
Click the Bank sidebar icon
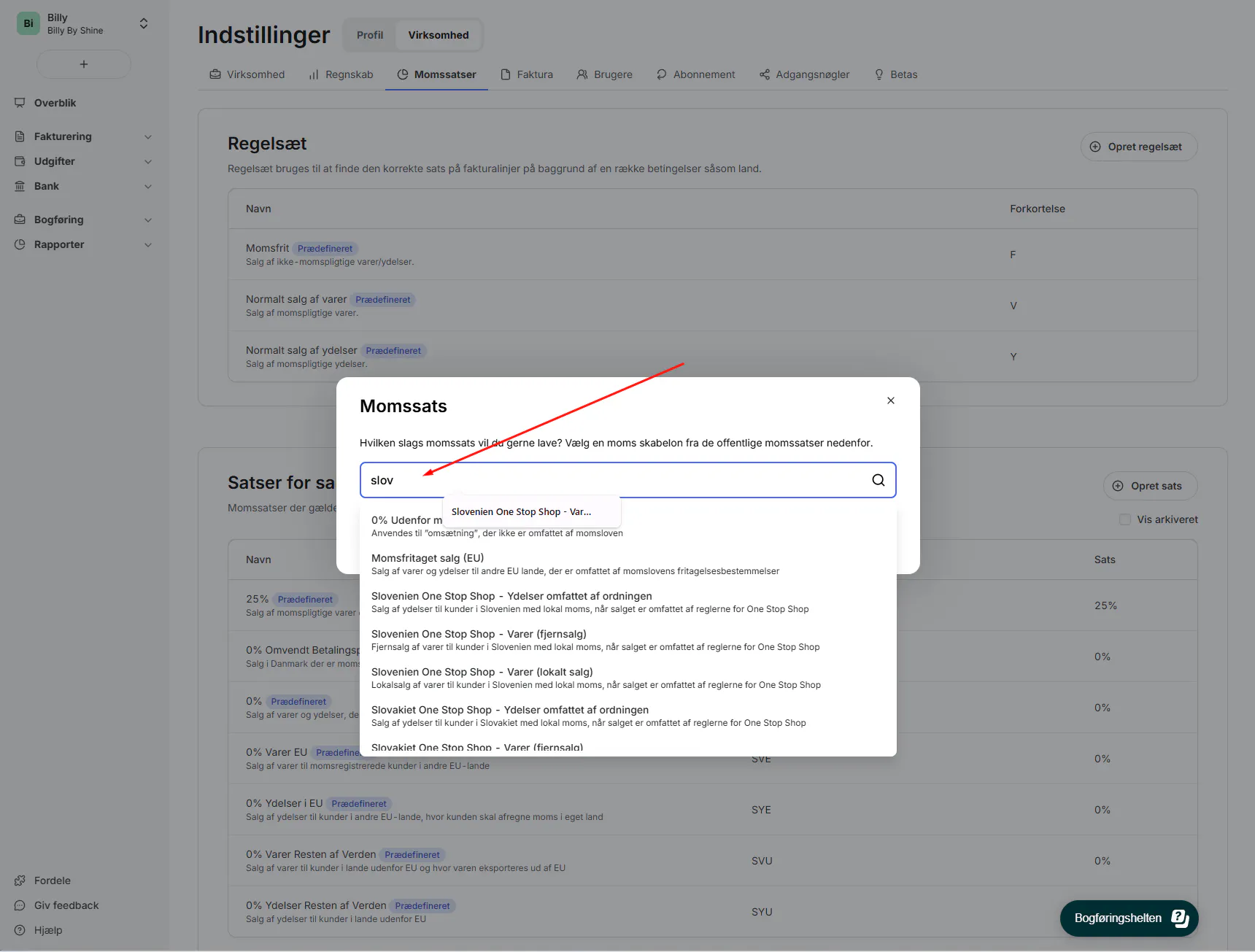tap(20, 186)
